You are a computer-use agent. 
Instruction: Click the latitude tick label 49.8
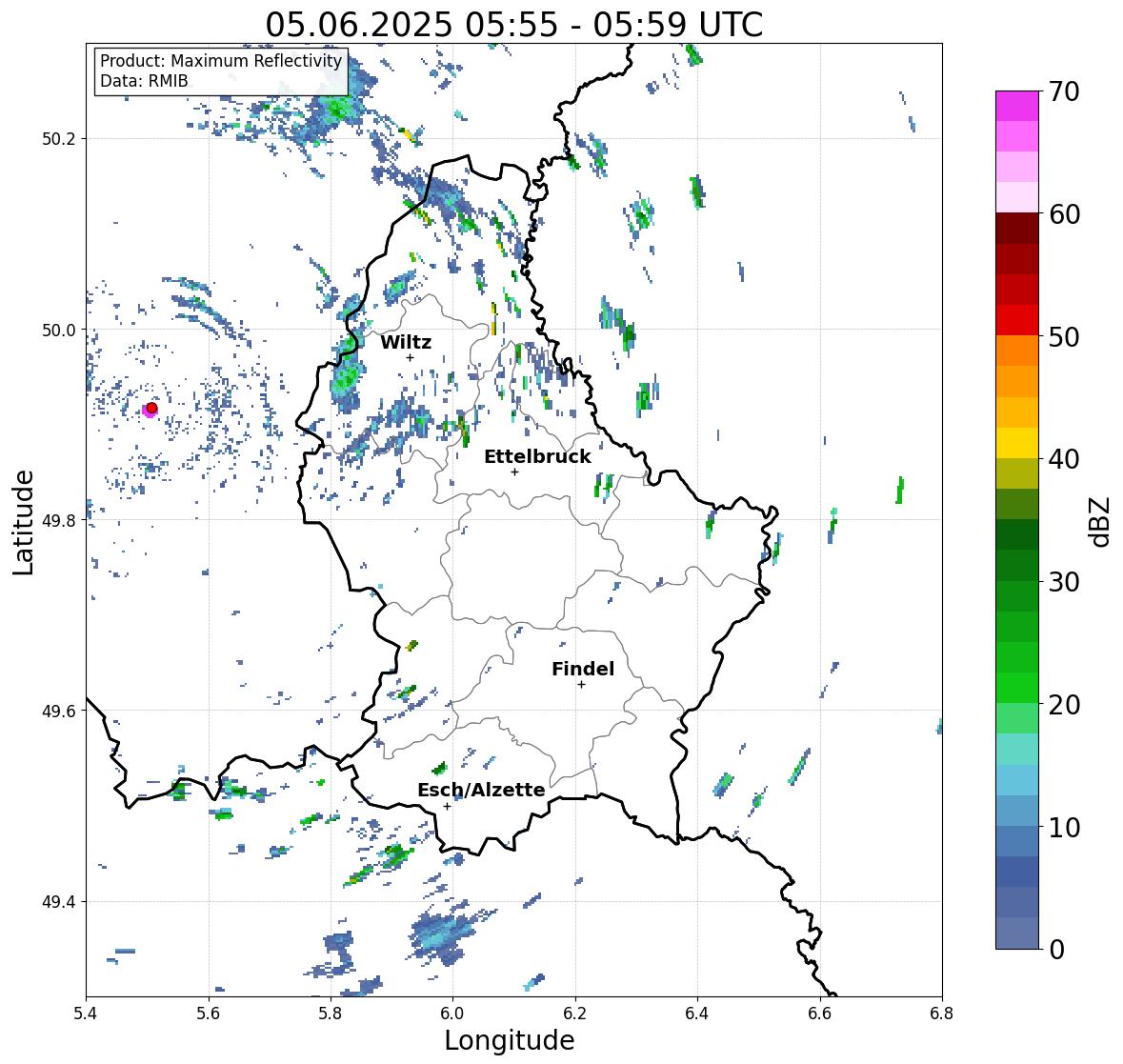pos(58,520)
